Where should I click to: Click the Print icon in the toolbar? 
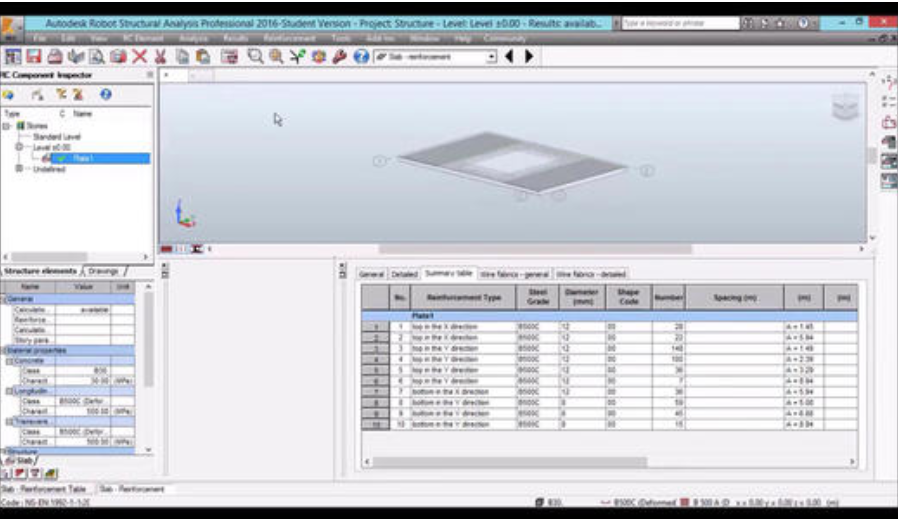[54, 57]
